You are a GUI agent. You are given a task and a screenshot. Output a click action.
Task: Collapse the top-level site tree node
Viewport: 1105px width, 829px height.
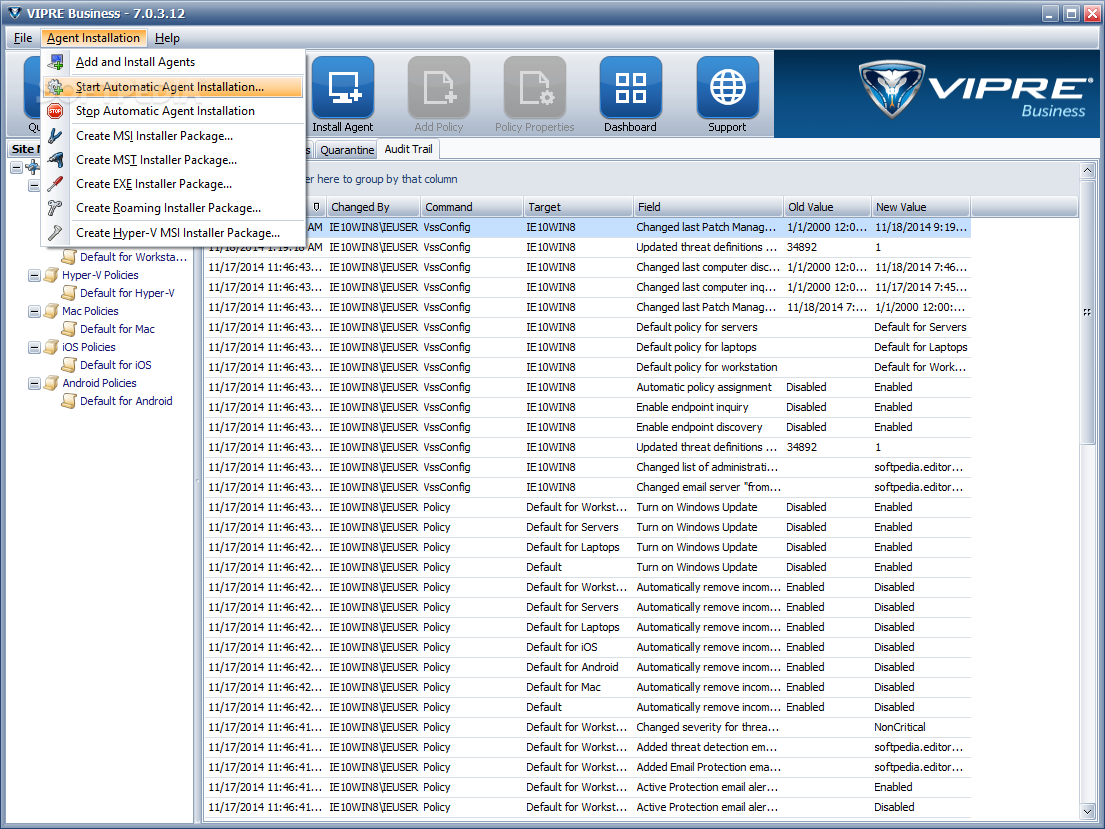coord(16,168)
